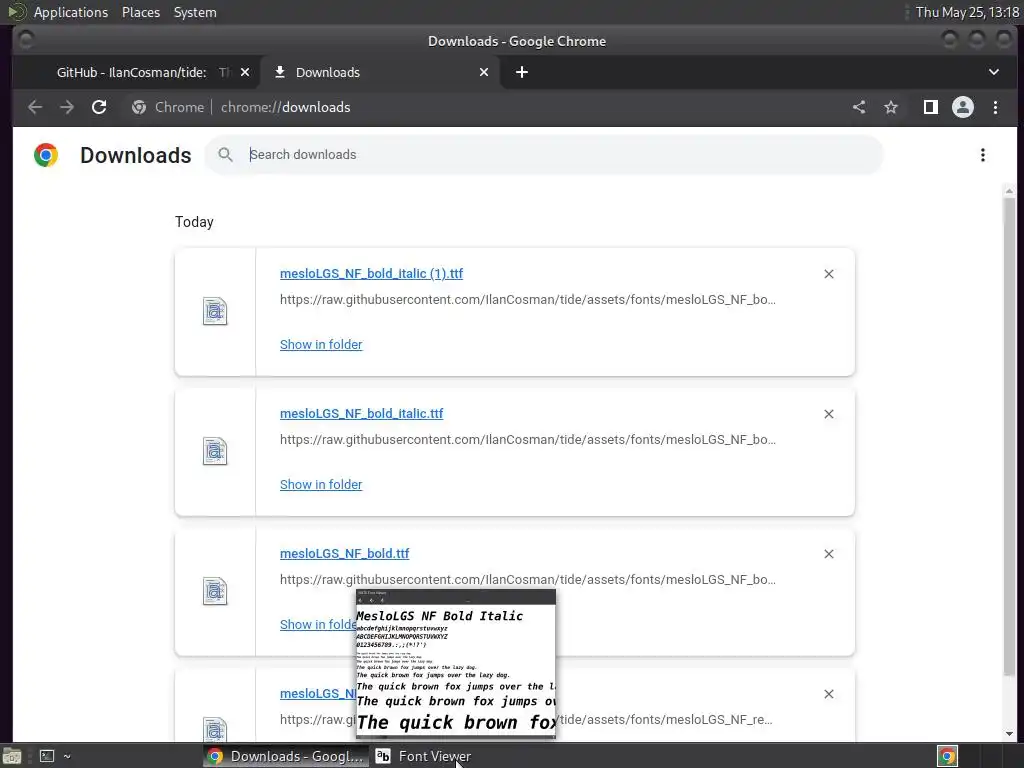The width and height of the screenshot is (1024, 768).
Task: Click the browser forward arrow
Action: tap(67, 107)
